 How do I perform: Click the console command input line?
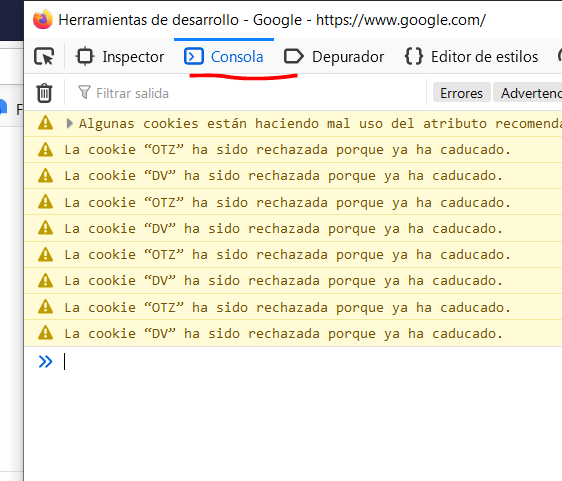(312, 361)
